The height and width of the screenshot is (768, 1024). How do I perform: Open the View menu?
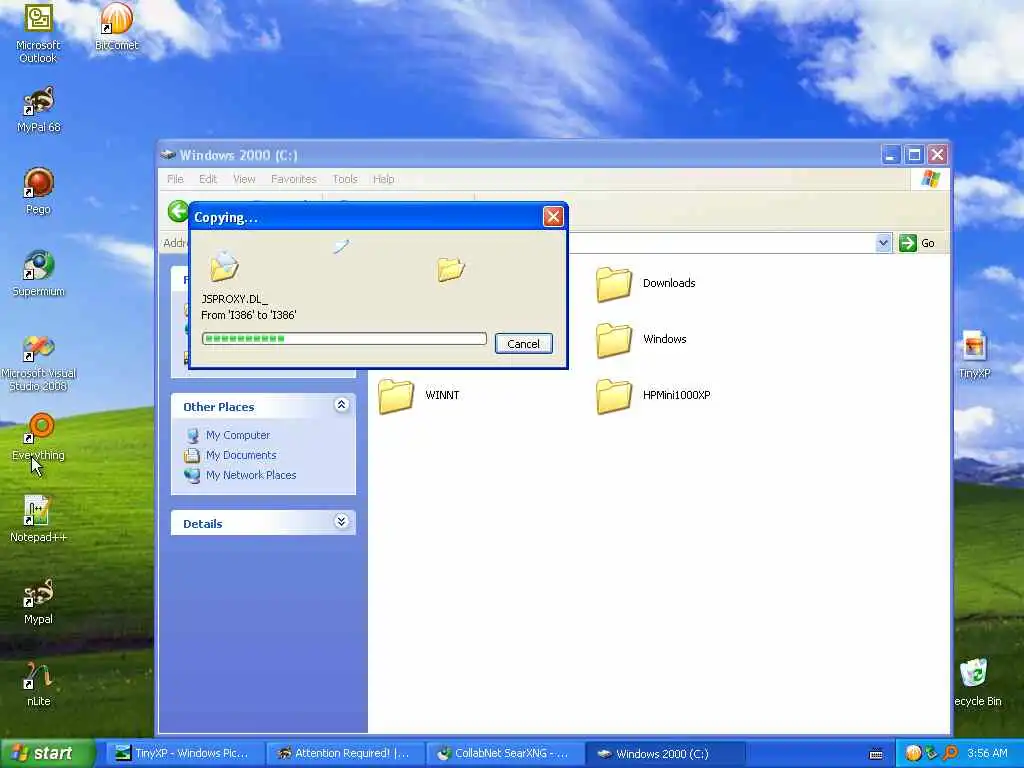pos(244,179)
